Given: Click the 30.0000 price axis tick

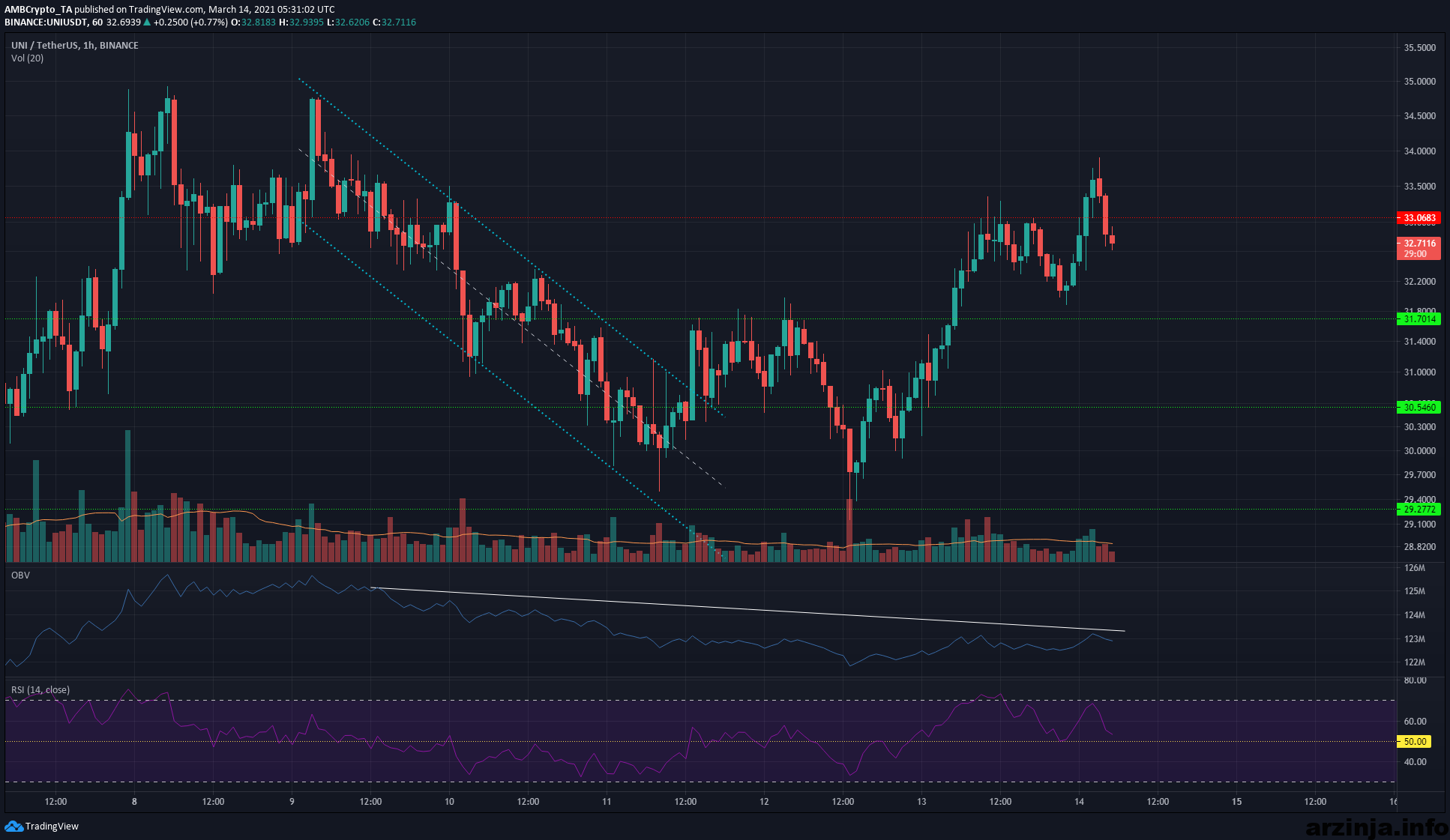Looking at the screenshot, I should click(x=1419, y=450).
